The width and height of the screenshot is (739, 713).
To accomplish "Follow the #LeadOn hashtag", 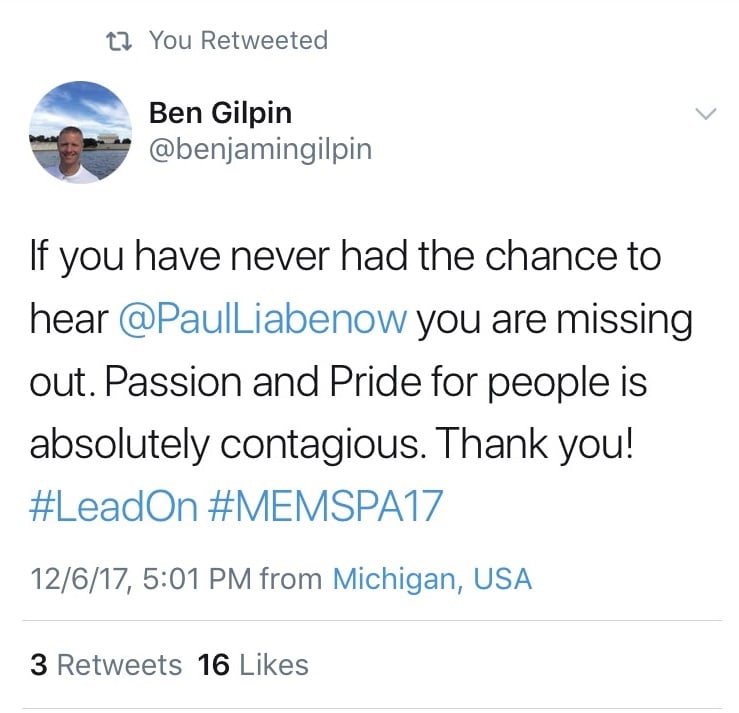I will (114, 506).
